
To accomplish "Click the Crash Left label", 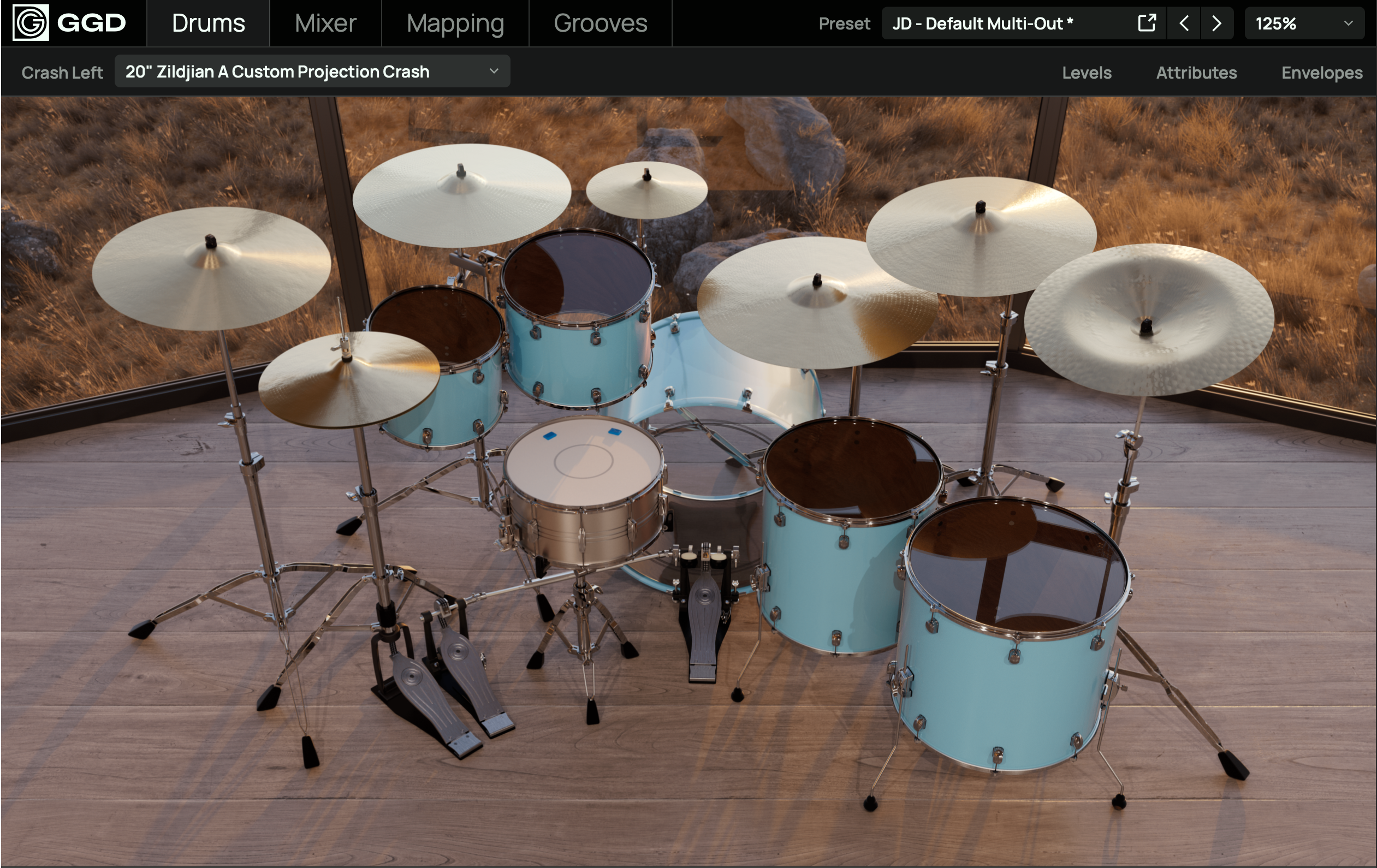I will pos(62,72).
